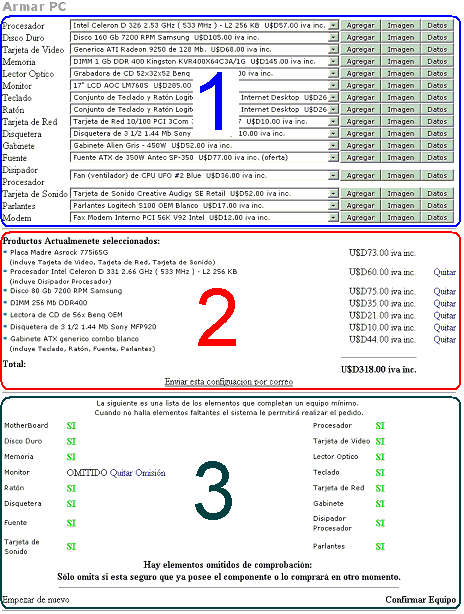This screenshot has width=464, height=614.
Task: Add the selected Tarjeta de Video
Action: [360, 50]
